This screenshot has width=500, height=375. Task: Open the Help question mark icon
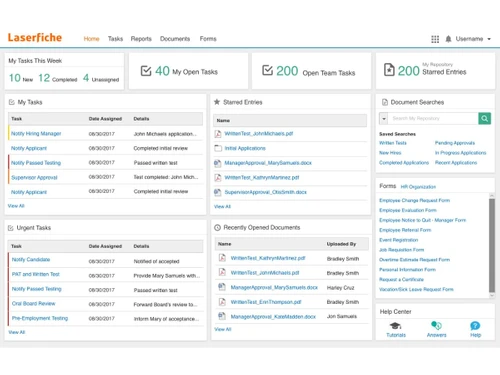point(475,326)
